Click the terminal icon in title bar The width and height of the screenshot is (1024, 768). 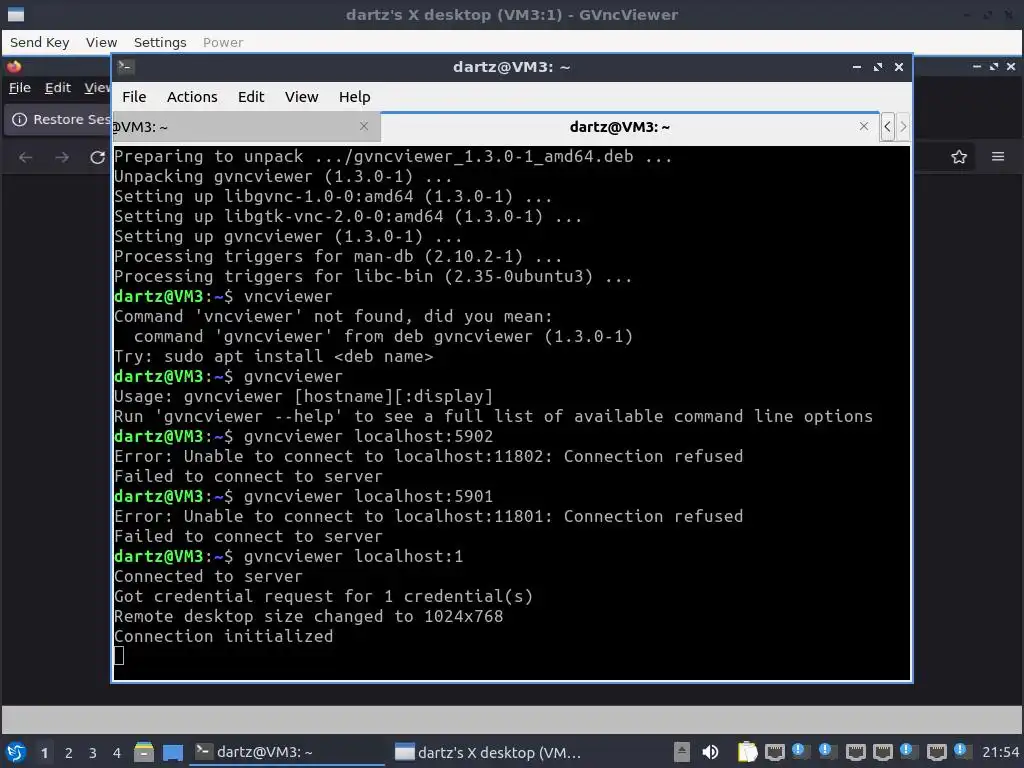pos(125,67)
